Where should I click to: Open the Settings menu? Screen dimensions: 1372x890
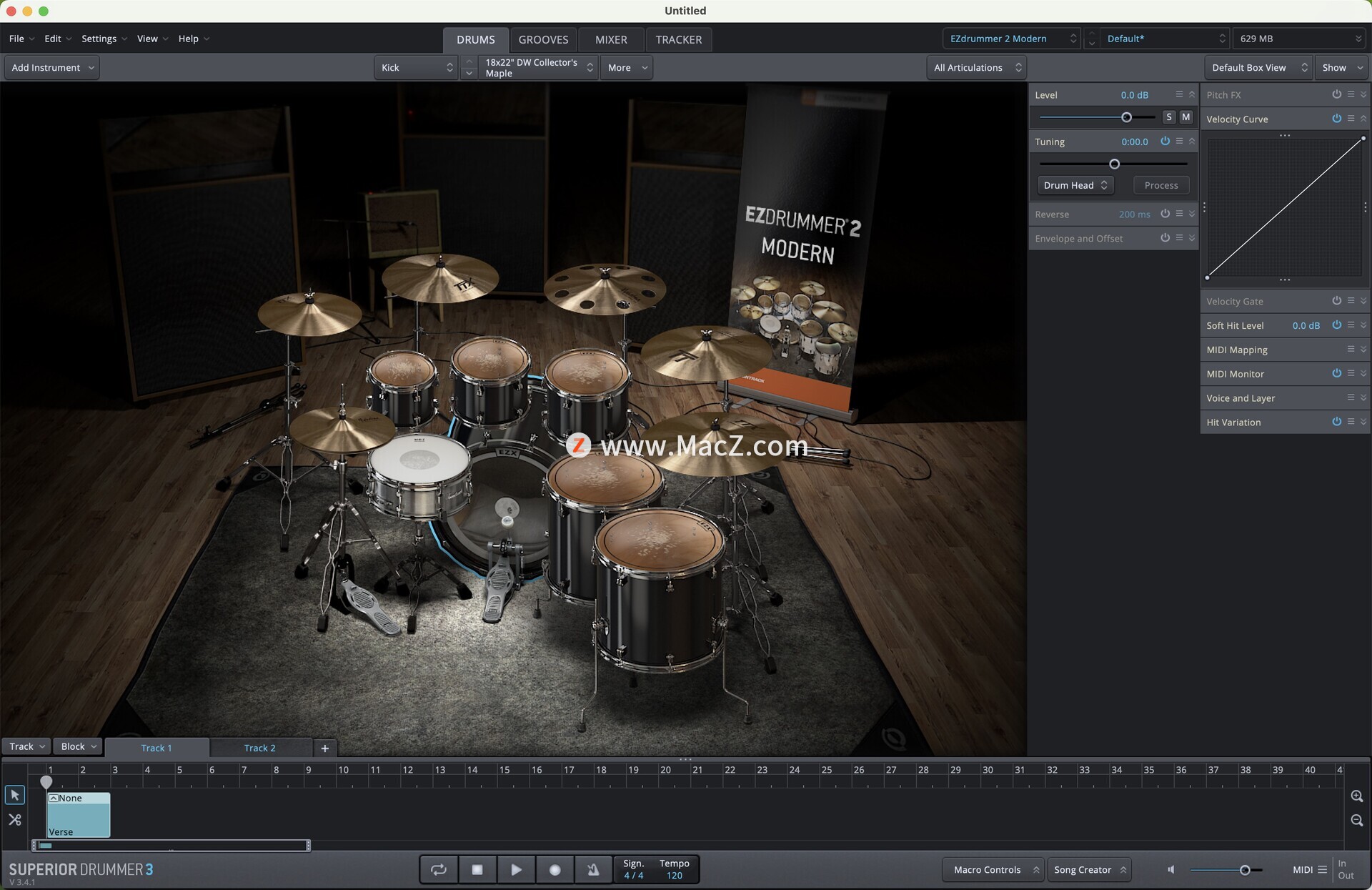pyautogui.click(x=104, y=39)
